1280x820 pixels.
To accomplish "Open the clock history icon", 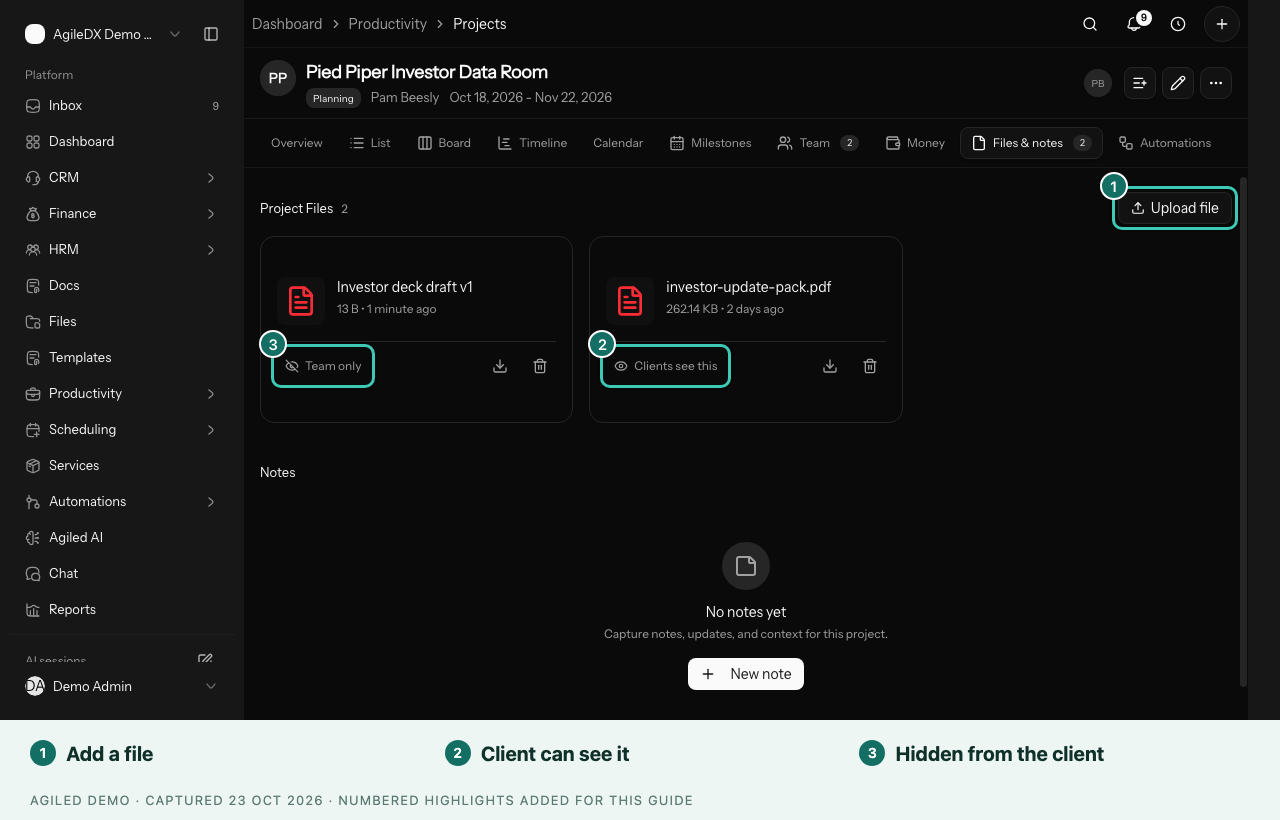I will [x=1178, y=24].
